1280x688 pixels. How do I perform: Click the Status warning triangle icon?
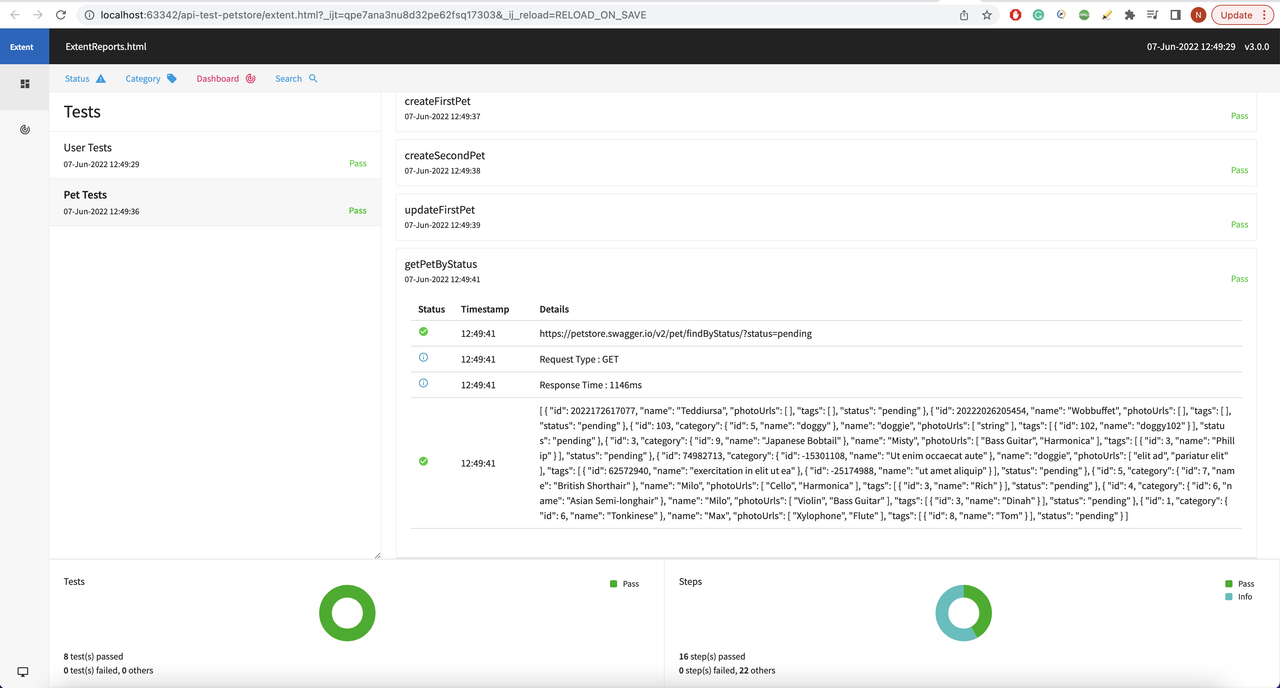click(100, 78)
